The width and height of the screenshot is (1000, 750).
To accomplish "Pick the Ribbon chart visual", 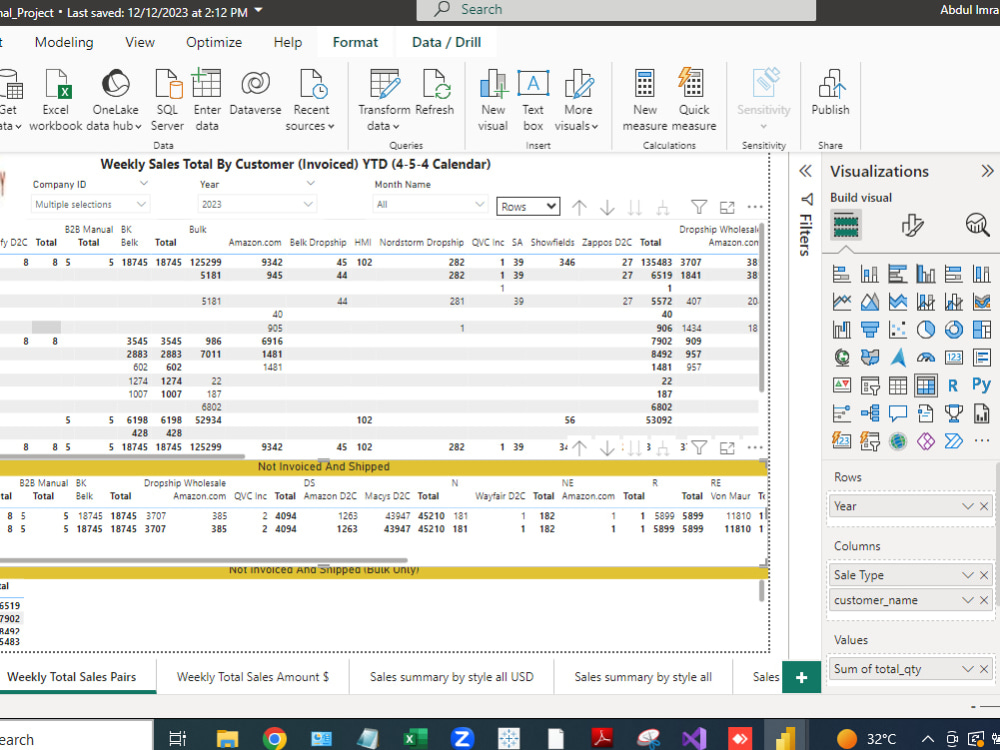I will point(982,301).
